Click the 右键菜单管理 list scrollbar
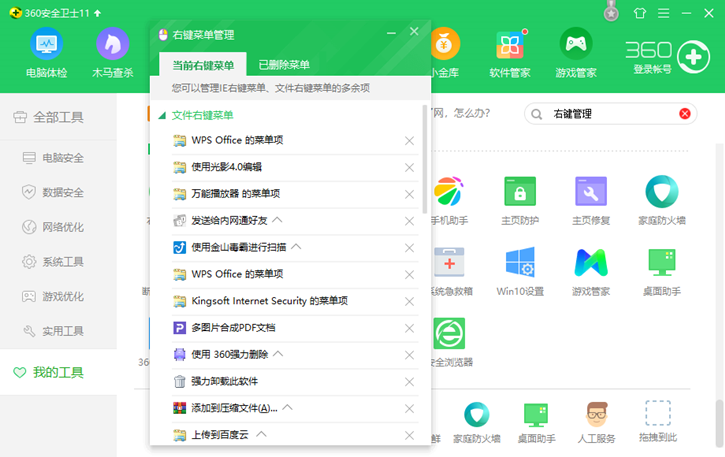The height and width of the screenshot is (457, 725). coord(425,159)
